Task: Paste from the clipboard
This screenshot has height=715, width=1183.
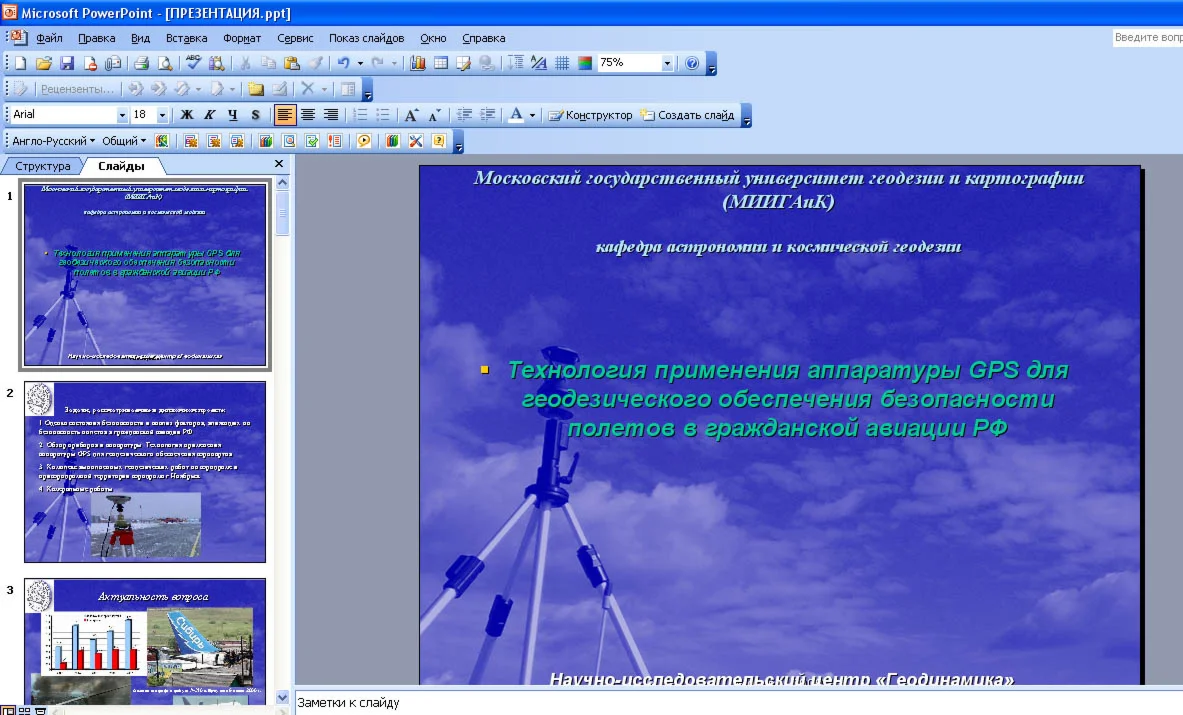Action: point(291,63)
